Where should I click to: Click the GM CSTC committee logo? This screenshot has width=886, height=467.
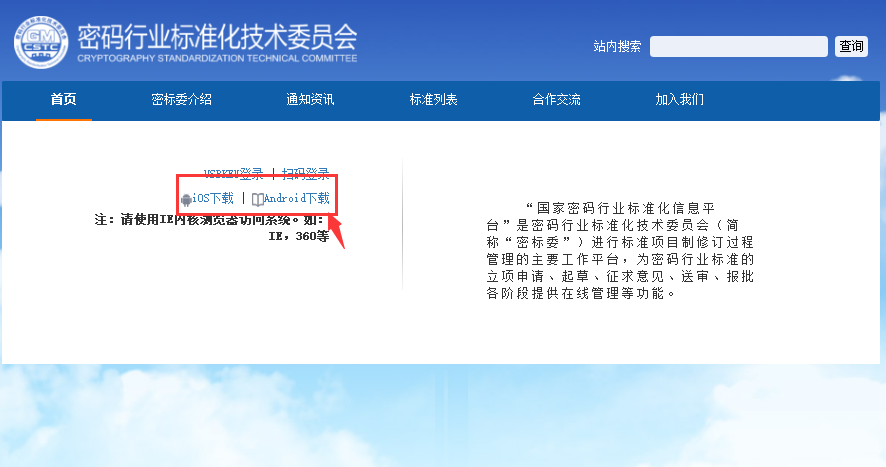pos(41,42)
